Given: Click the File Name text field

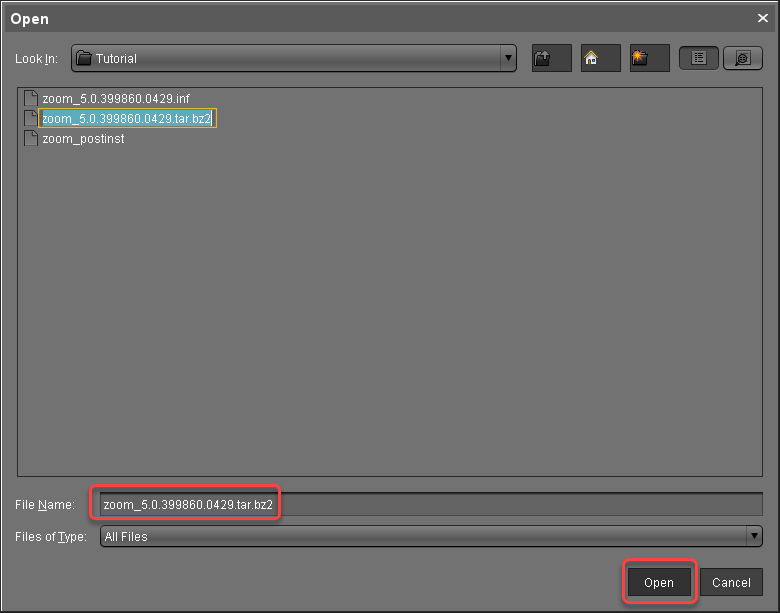Looking at the screenshot, I should (430, 504).
